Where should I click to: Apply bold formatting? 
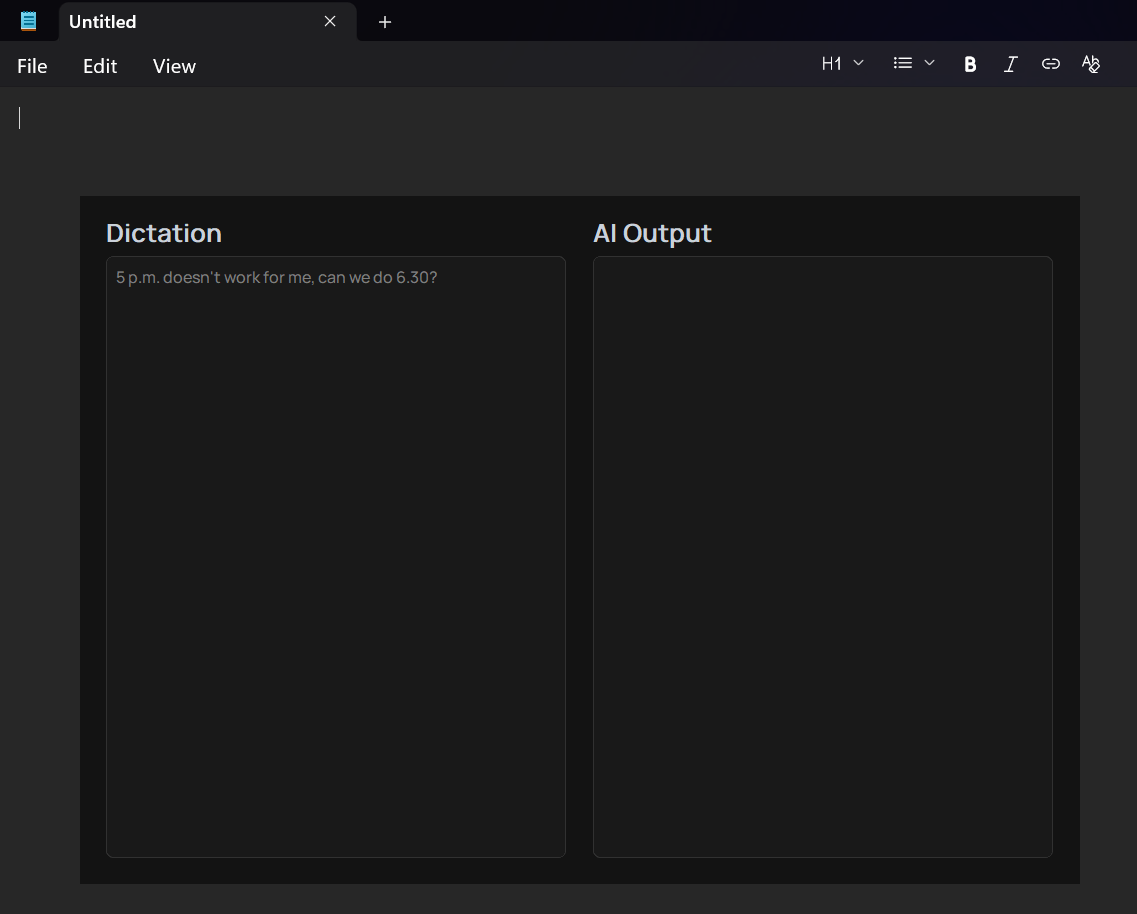969,63
